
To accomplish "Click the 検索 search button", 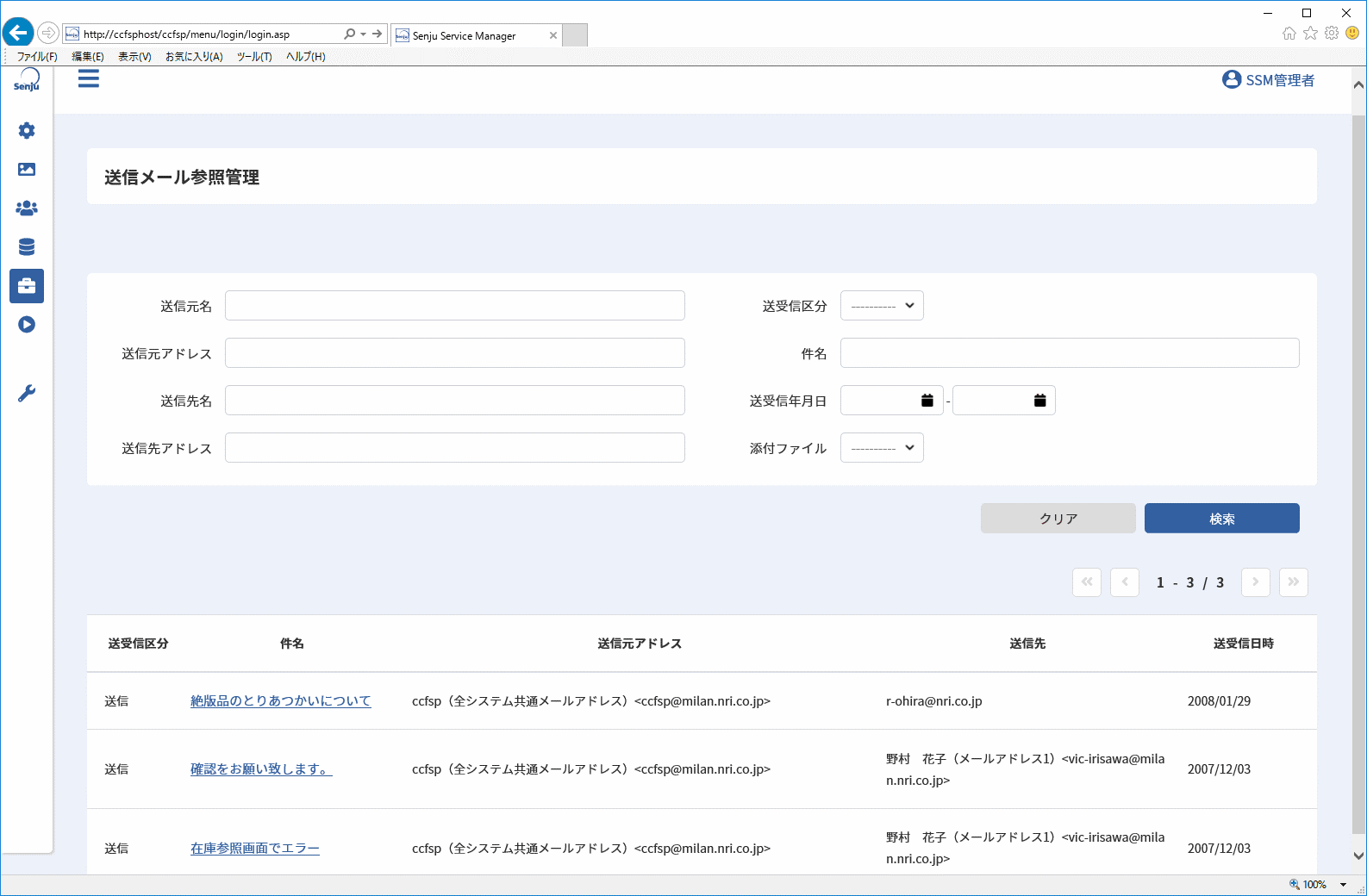I will click(x=1222, y=519).
